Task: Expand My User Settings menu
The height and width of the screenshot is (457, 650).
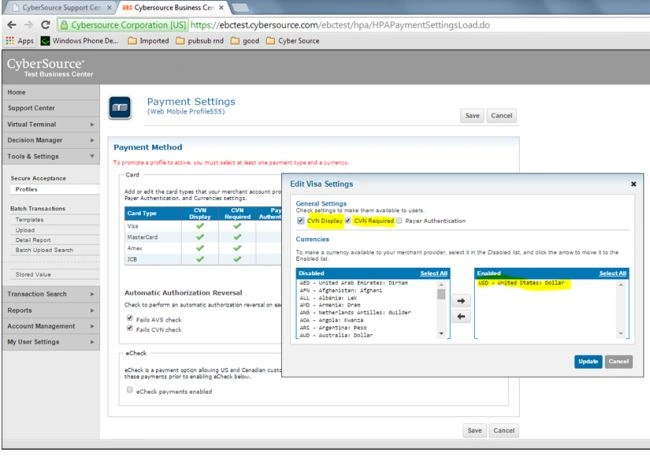Action: point(51,342)
